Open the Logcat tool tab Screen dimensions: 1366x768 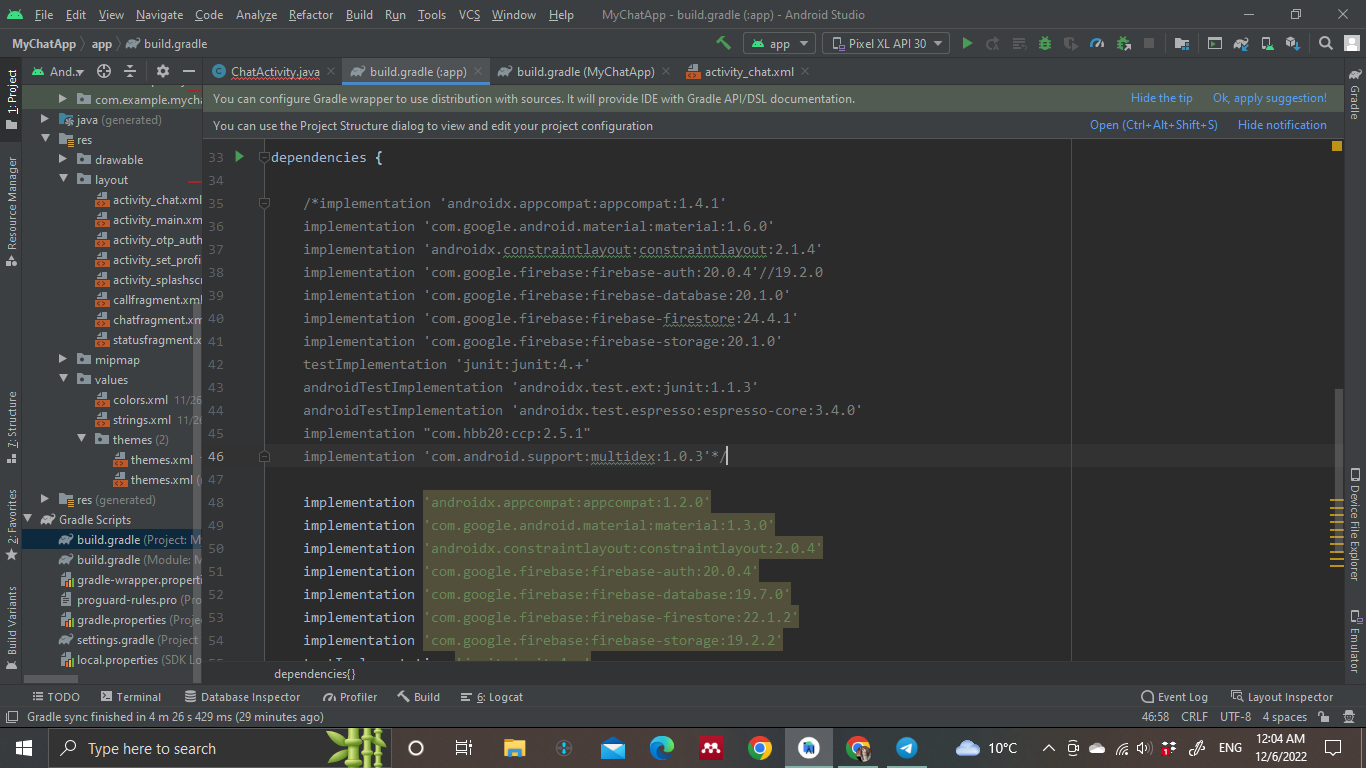point(492,697)
